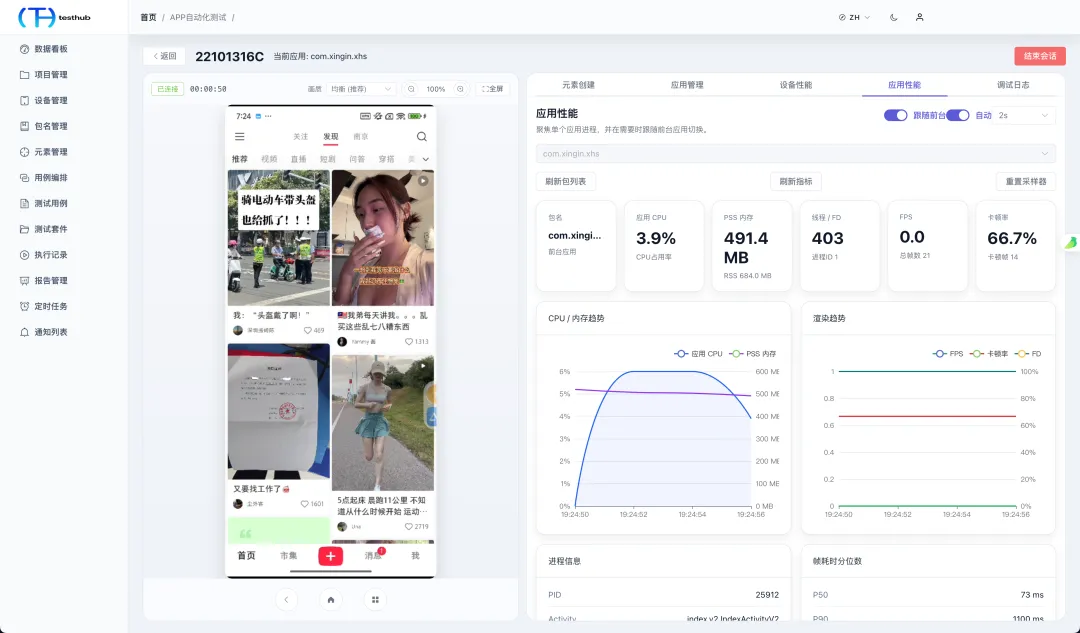Viewport: 1080px width, 633px height.
Task: Expand the com.xingin.xhs package dropdown
Action: (796, 154)
